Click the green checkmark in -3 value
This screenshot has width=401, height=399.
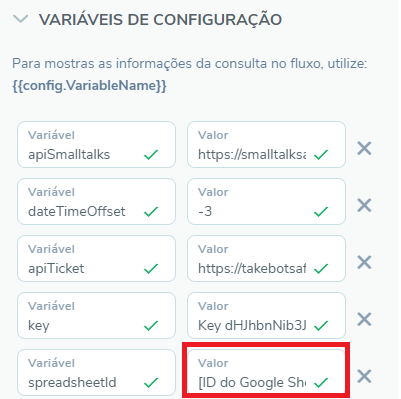coord(321,212)
